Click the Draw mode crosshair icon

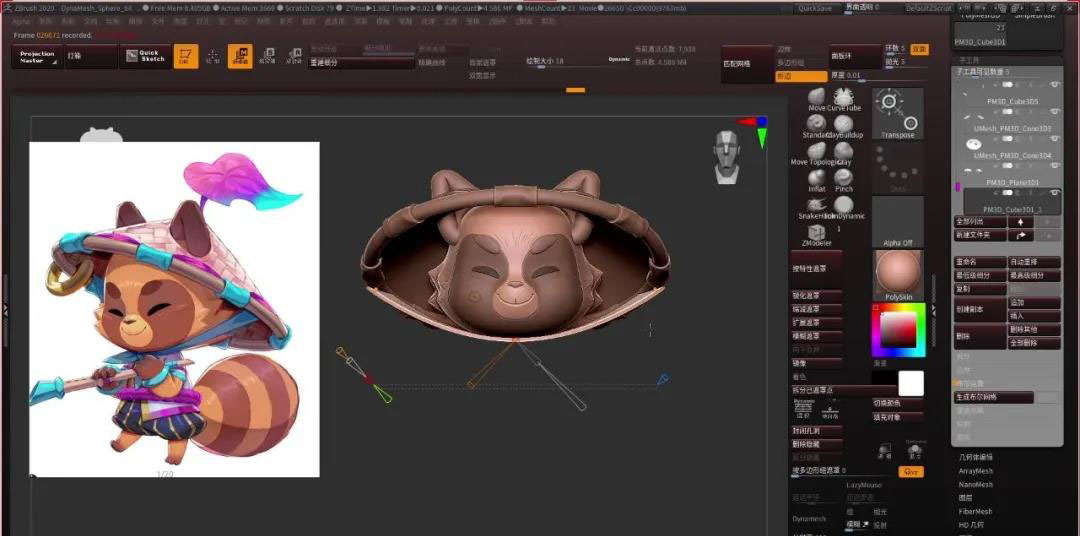click(213, 56)
